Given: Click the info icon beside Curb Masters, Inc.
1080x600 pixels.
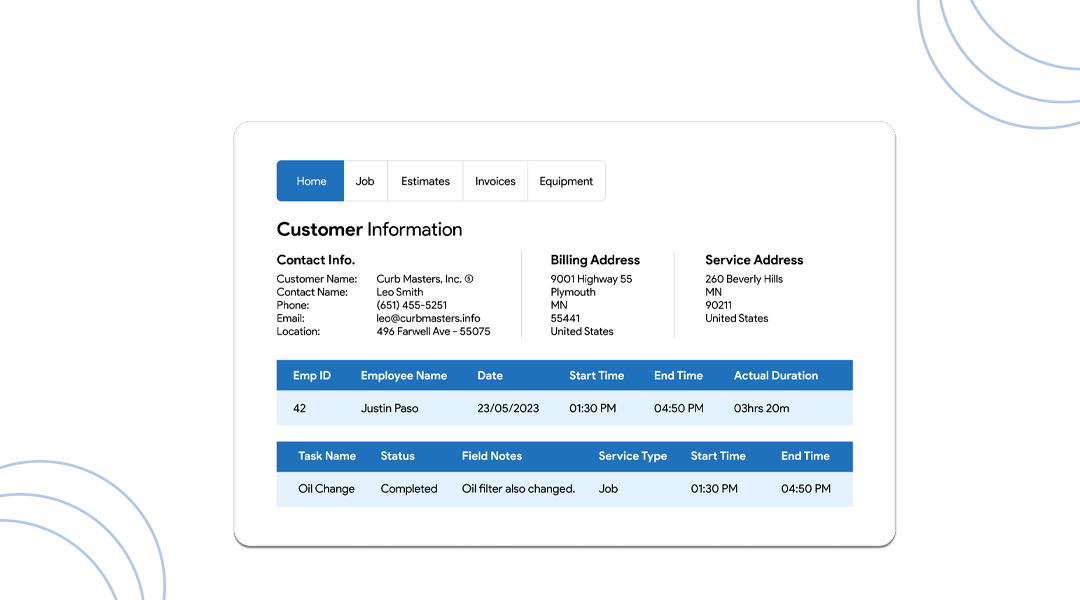Looking at the screenshot, I should pos(468,278).
